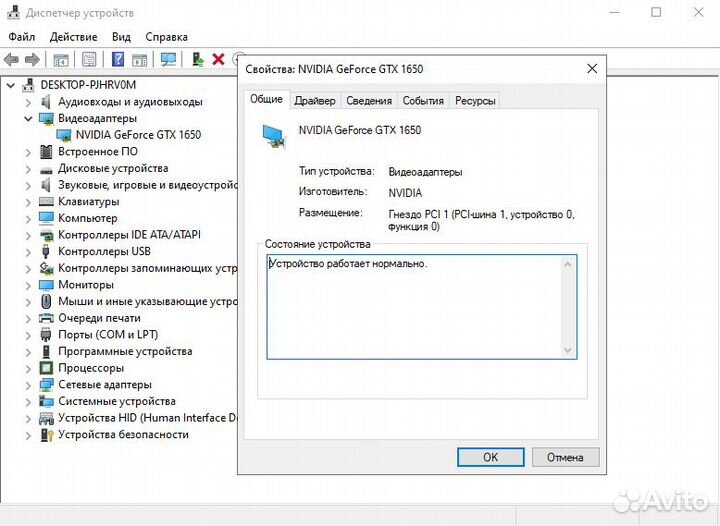Select the Общие tab
The image size is (720, 526).
click(x=266, y=99)
